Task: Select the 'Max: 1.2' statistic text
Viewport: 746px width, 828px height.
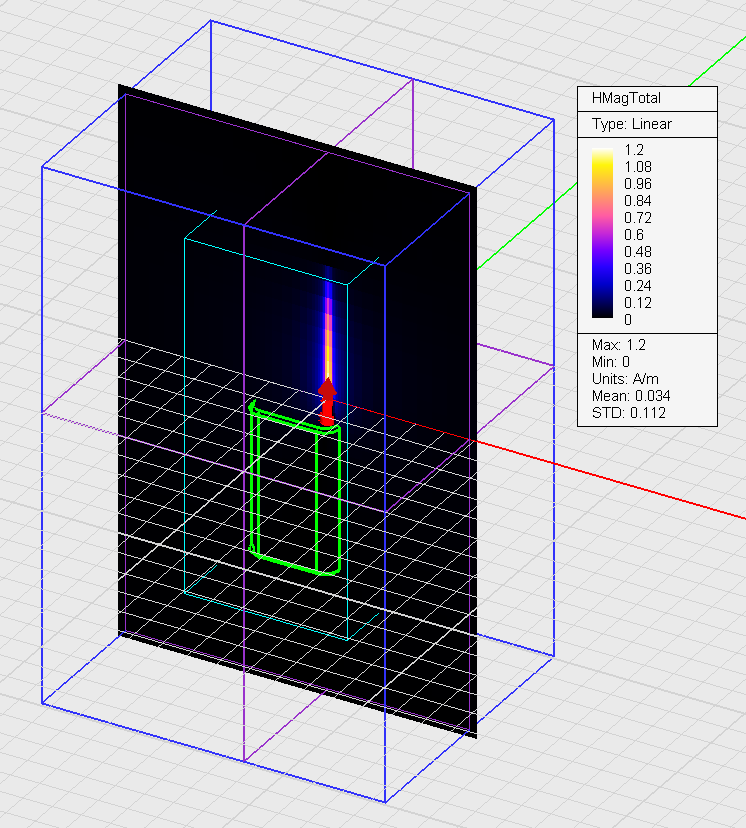Action: [x=620, y=345]
